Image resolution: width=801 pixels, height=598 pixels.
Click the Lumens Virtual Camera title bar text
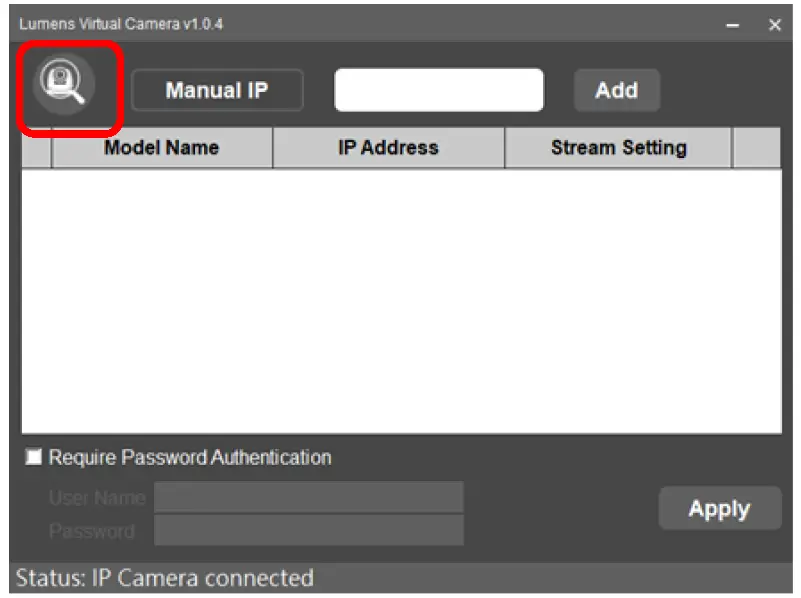click(x=121, y=24)
